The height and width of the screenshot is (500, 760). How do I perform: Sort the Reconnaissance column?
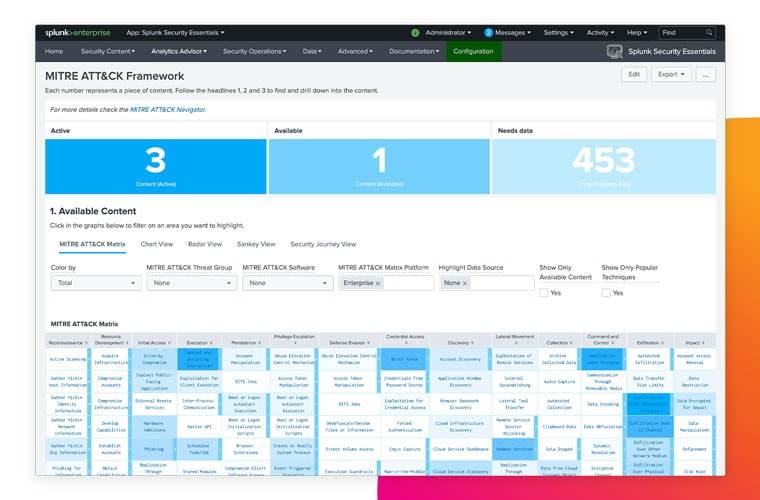pos(86,343)
